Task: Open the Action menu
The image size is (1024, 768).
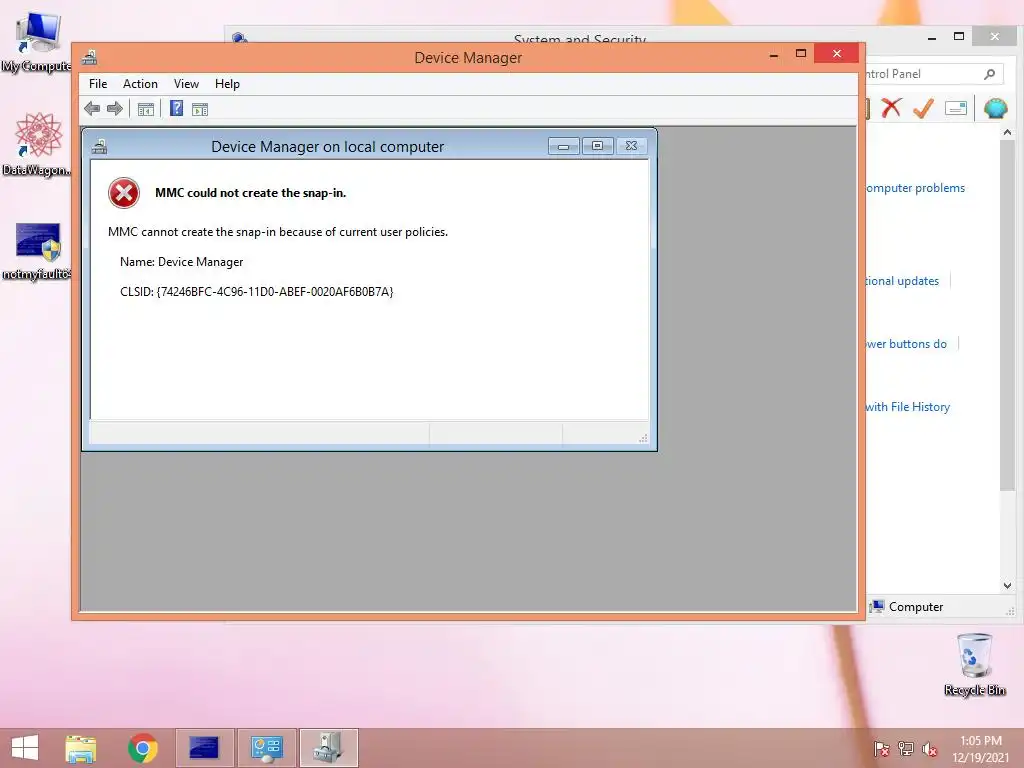Action: pos(140,84)
